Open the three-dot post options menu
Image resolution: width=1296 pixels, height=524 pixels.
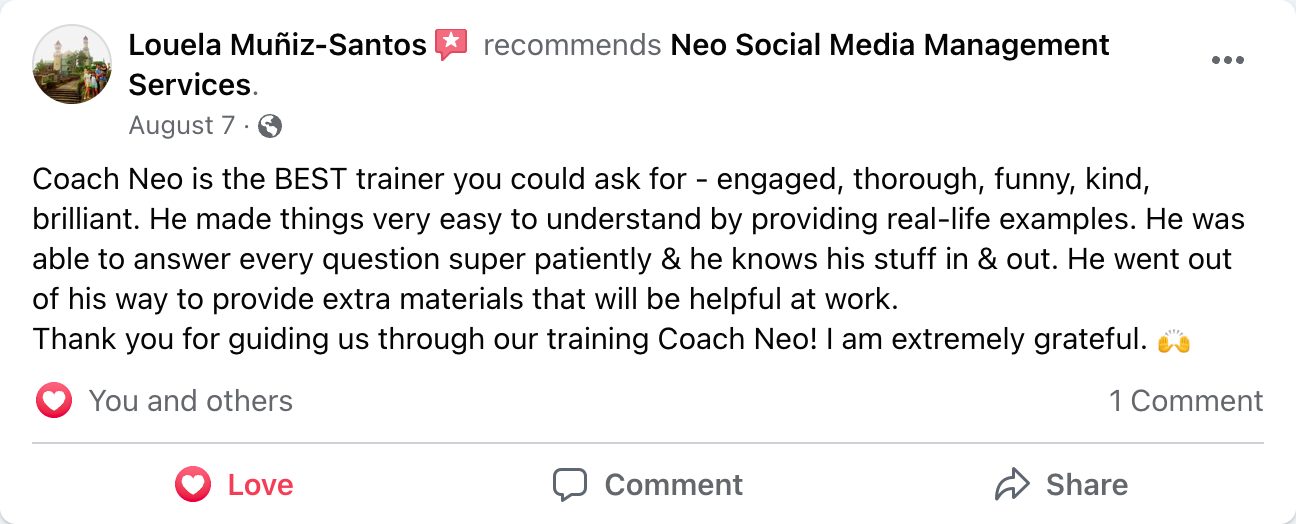[x=1227, y=60]
